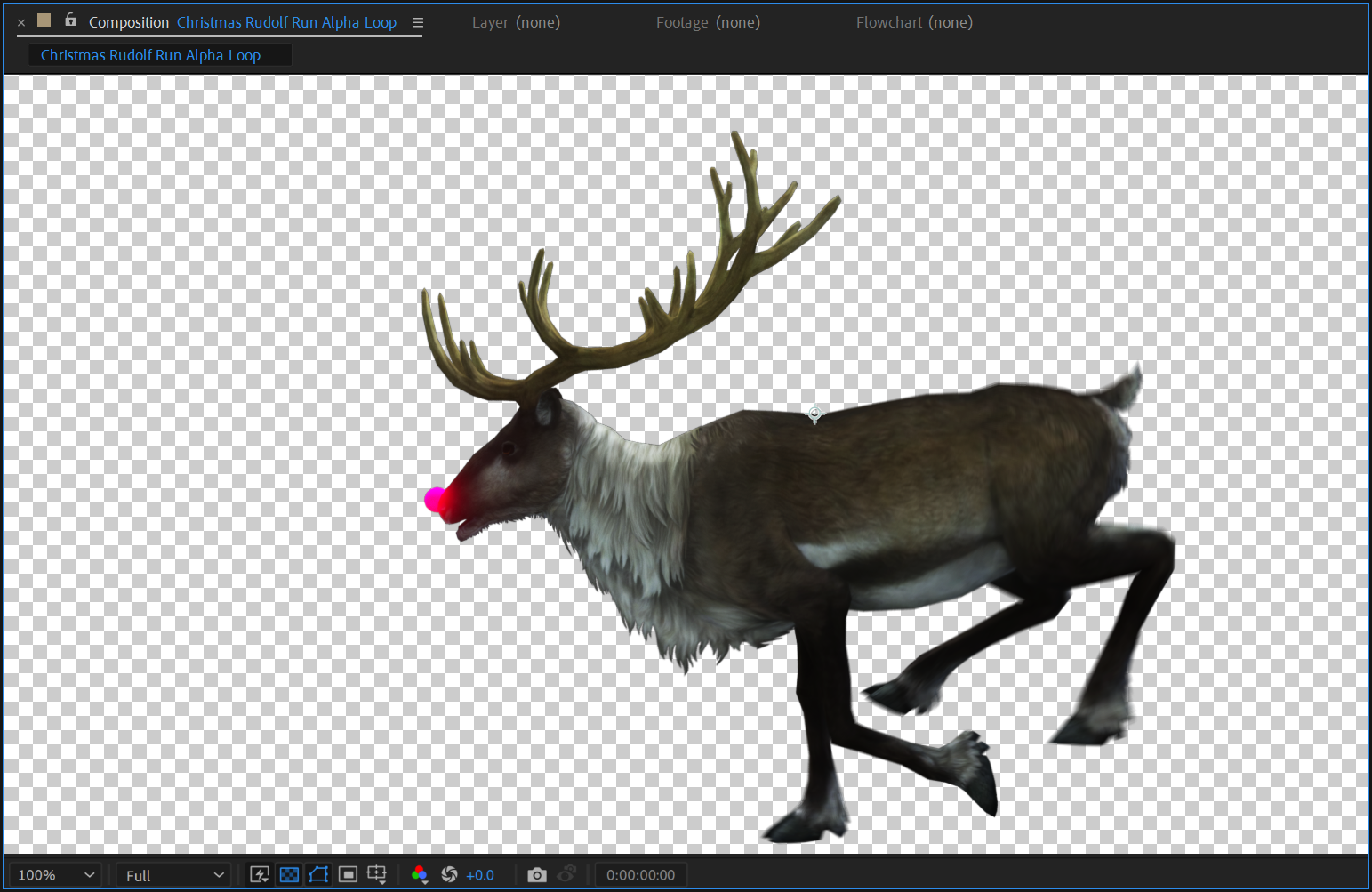Select composition name Christmas Rudolf Run Alpha Loop in panel header
Viewport: 1372px width, 892px height.
286,22
